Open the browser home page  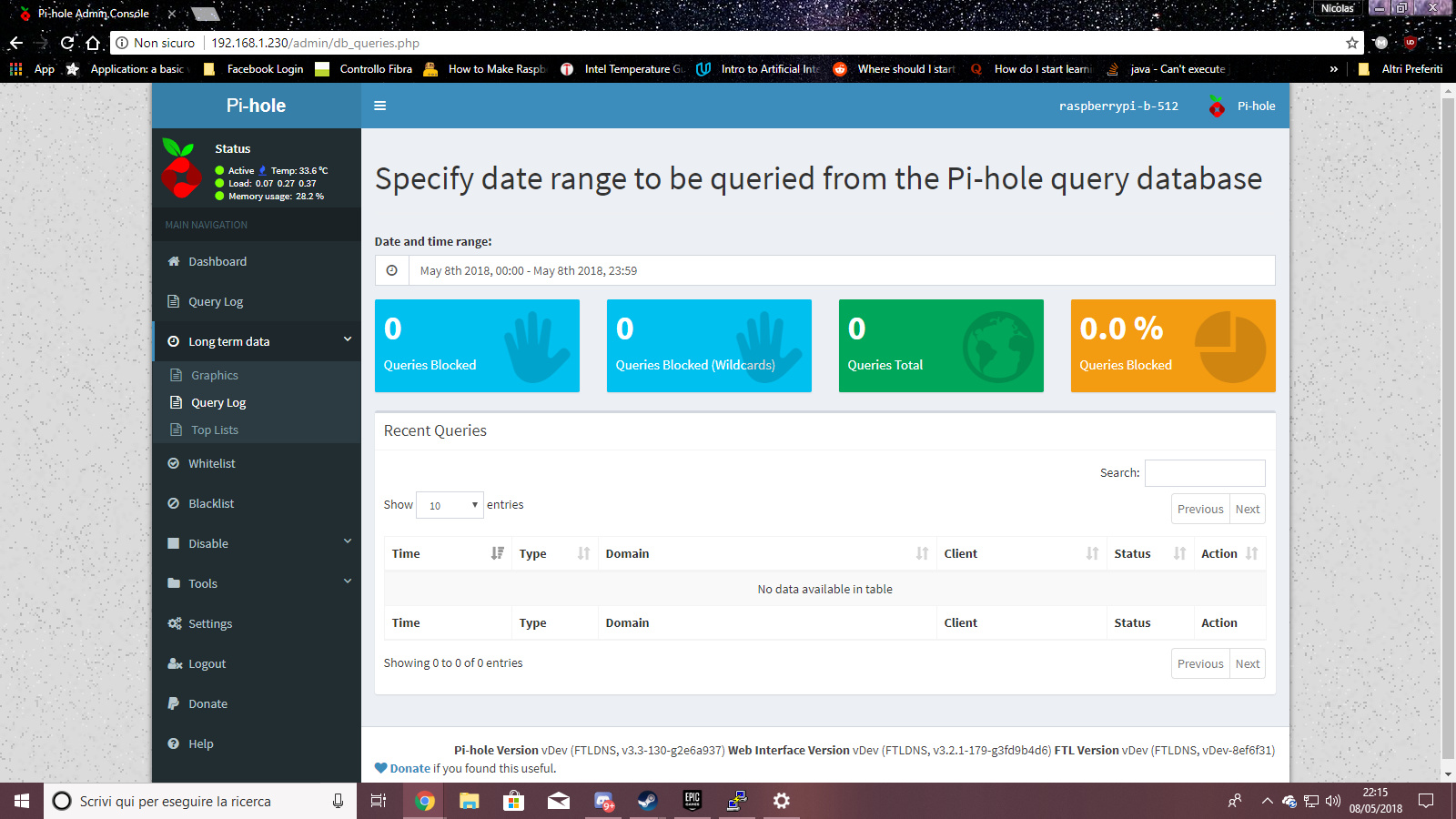[x=93, y=43]
